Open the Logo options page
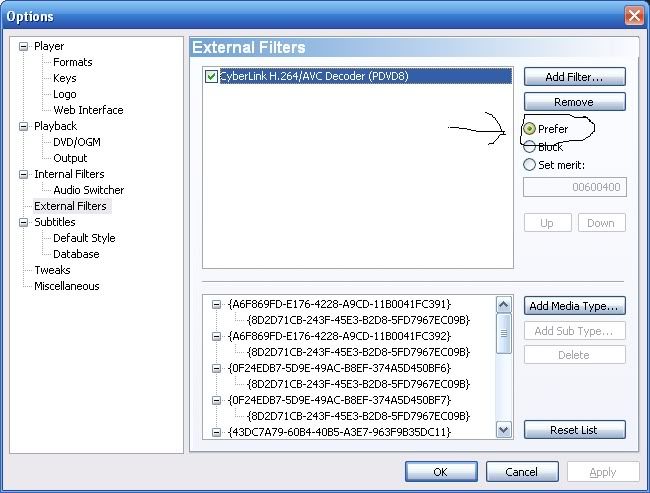Viewport: 650px width, 493px height. 65,94
